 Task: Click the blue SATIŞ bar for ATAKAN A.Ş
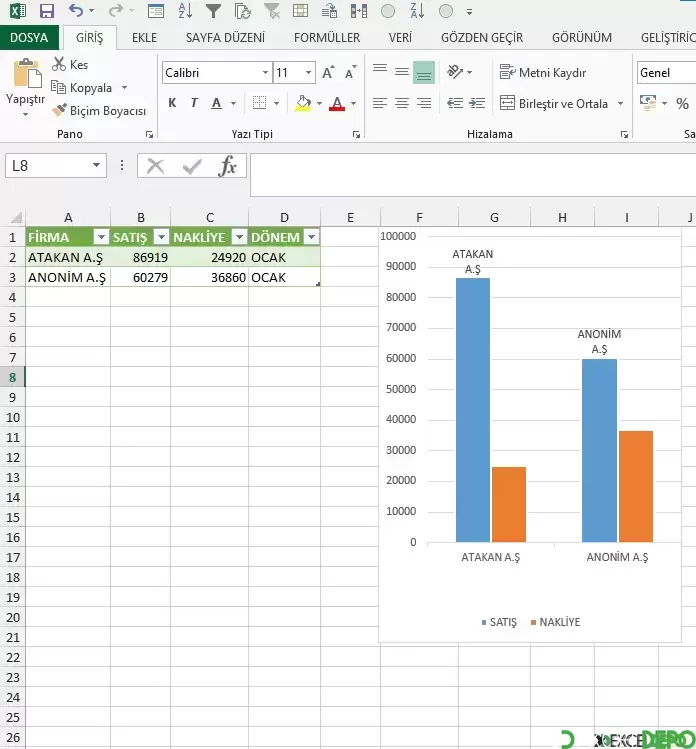pos(473,410)
